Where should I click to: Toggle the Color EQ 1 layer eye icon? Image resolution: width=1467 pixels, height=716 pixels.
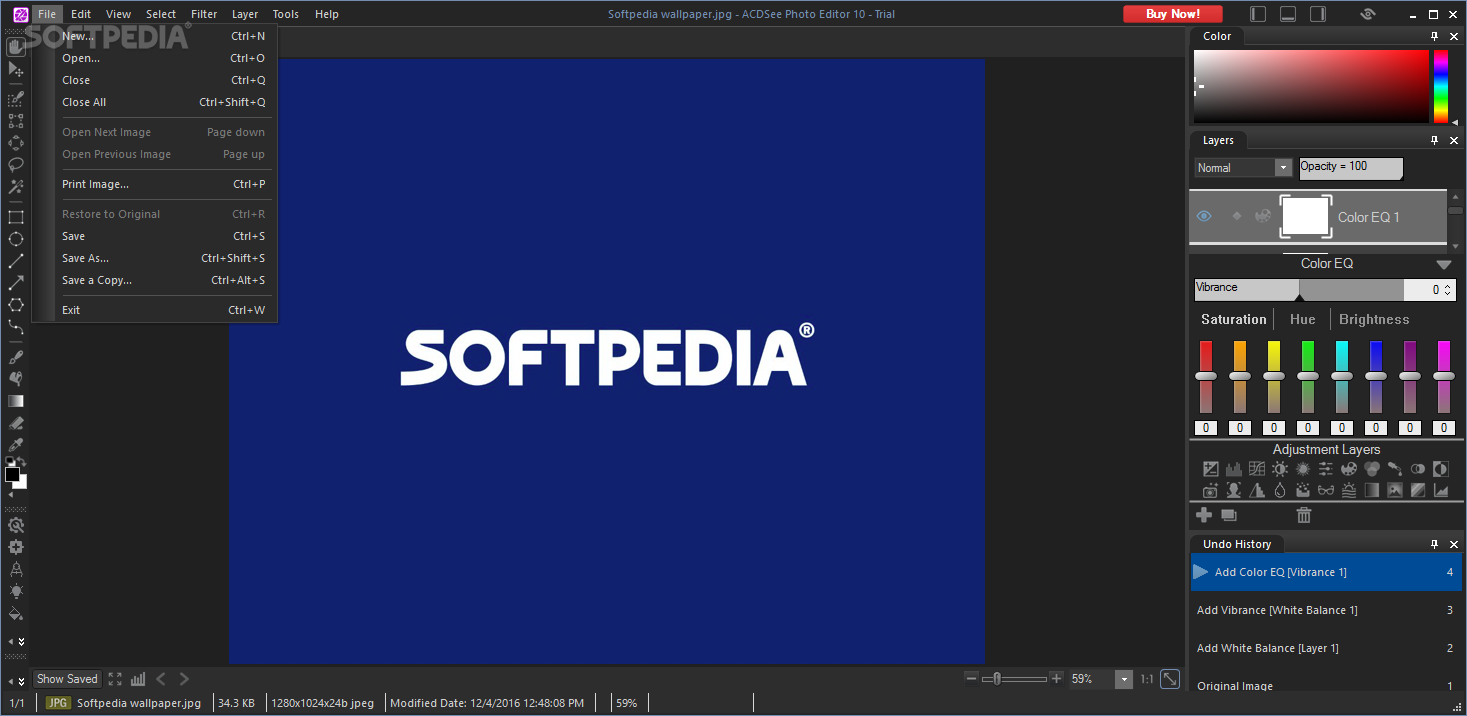tap(1204, 216)
